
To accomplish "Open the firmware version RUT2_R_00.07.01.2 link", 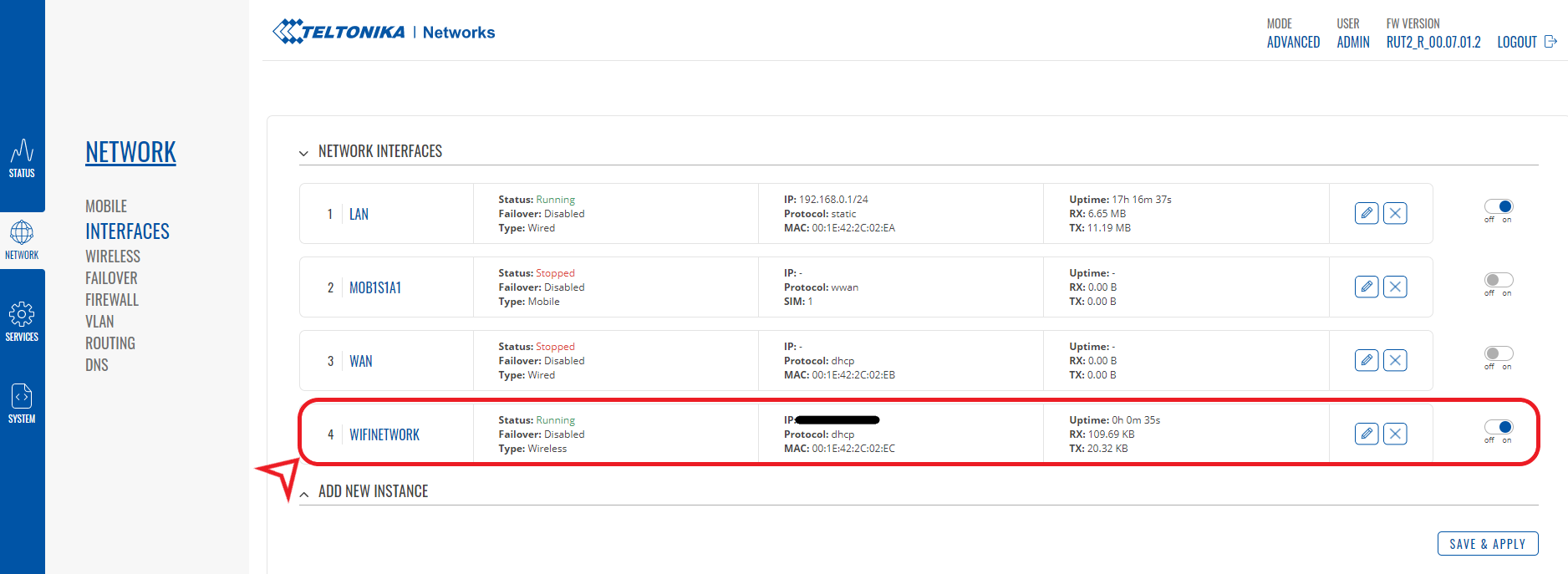I will [1433, 42].
